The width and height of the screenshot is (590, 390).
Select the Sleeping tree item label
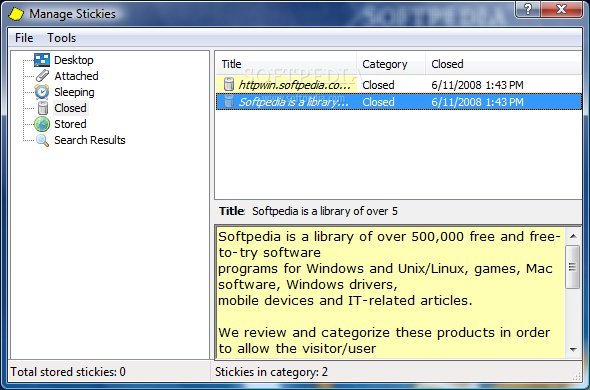(x=74, y=92)
